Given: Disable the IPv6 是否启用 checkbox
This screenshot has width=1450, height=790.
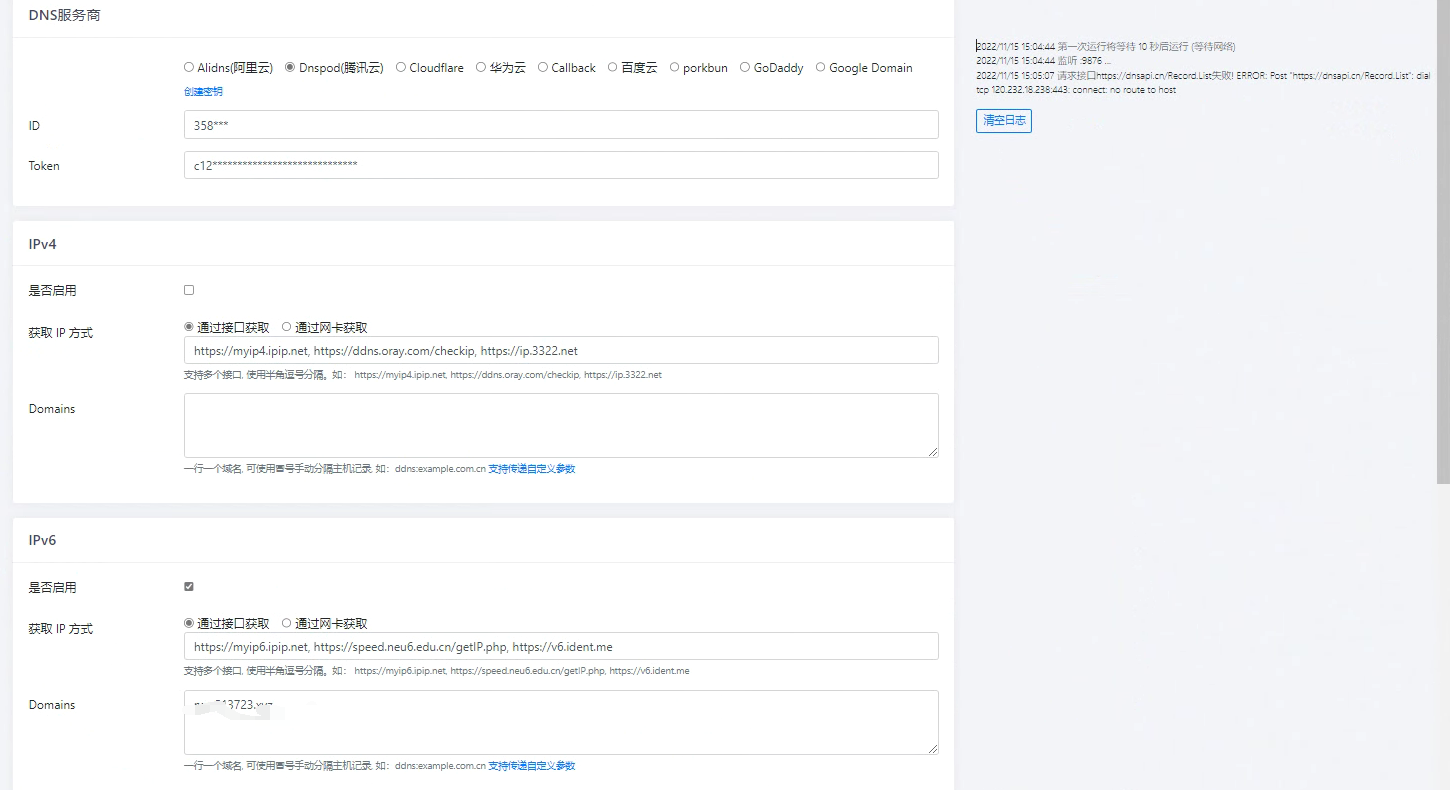Looking at the screenshot, I should 189,586.
